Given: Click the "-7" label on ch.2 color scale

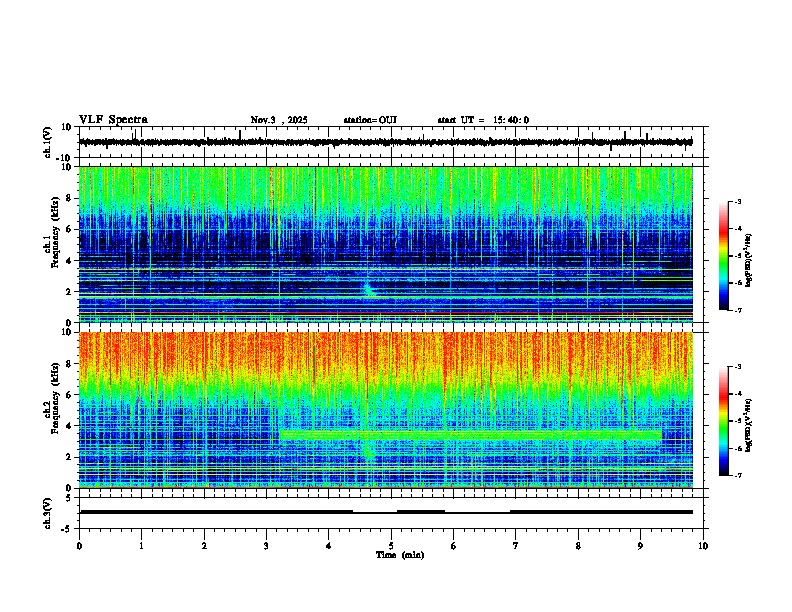Looking at the screenshot, I should [737, 476].
